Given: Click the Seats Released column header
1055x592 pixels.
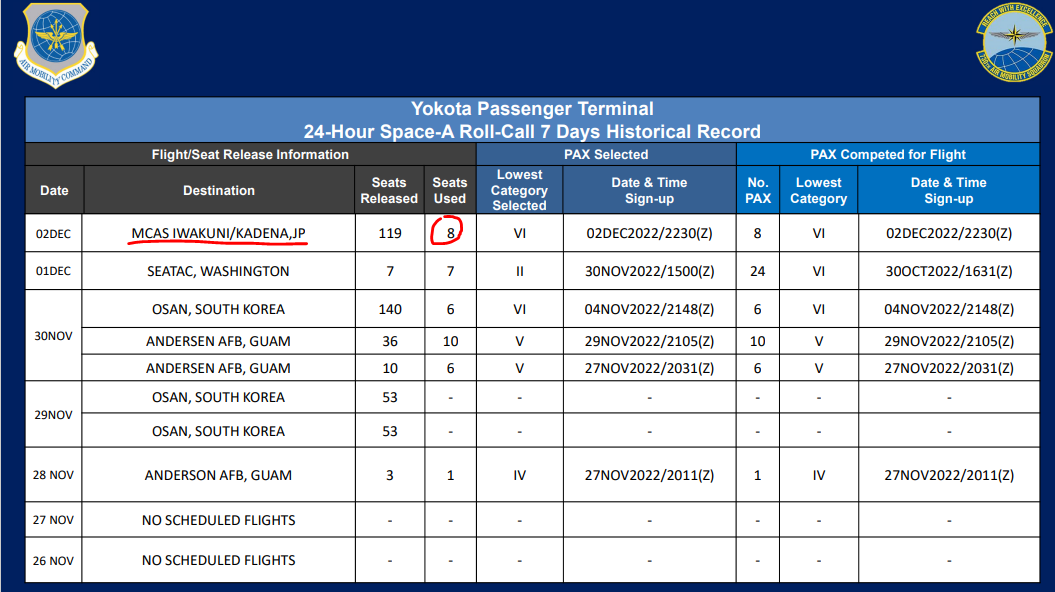Looking at the screenshot, I should pyautogui.click(x=390, y=190).
